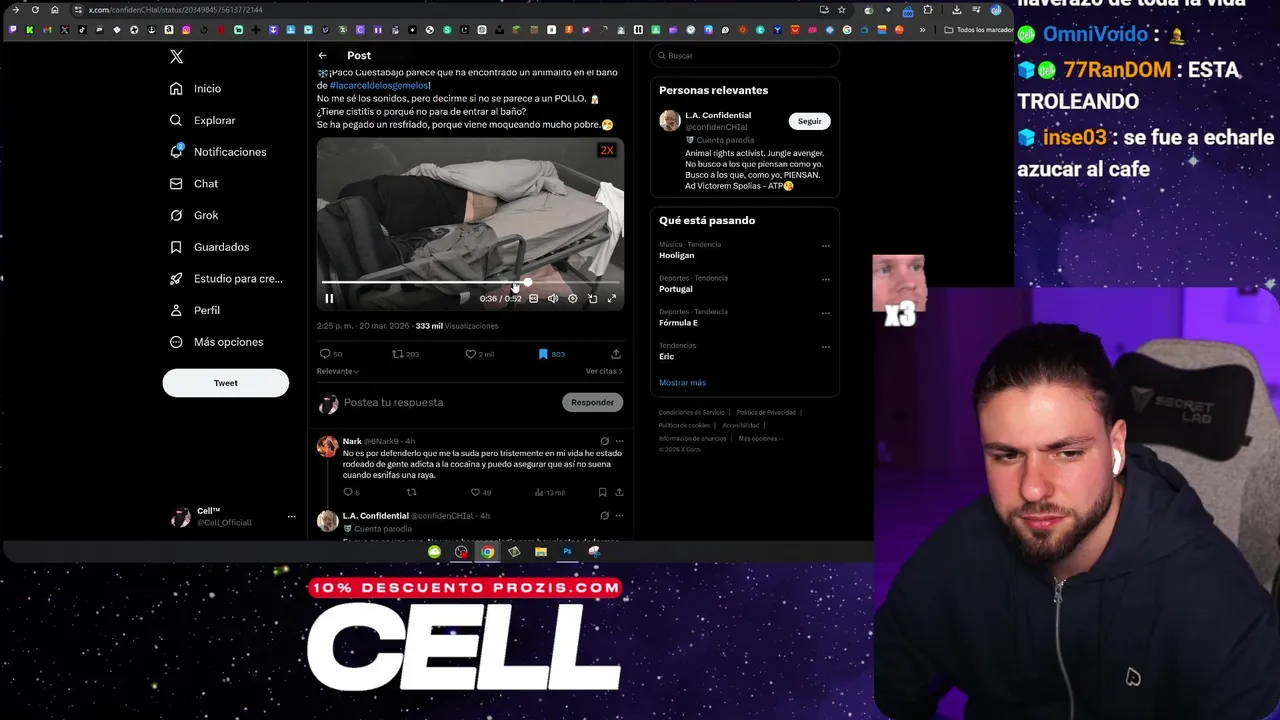The height and width of the screenshot is (720, 1280).
Task: Repost the post with 203 reposts
Action: [405, 354]
